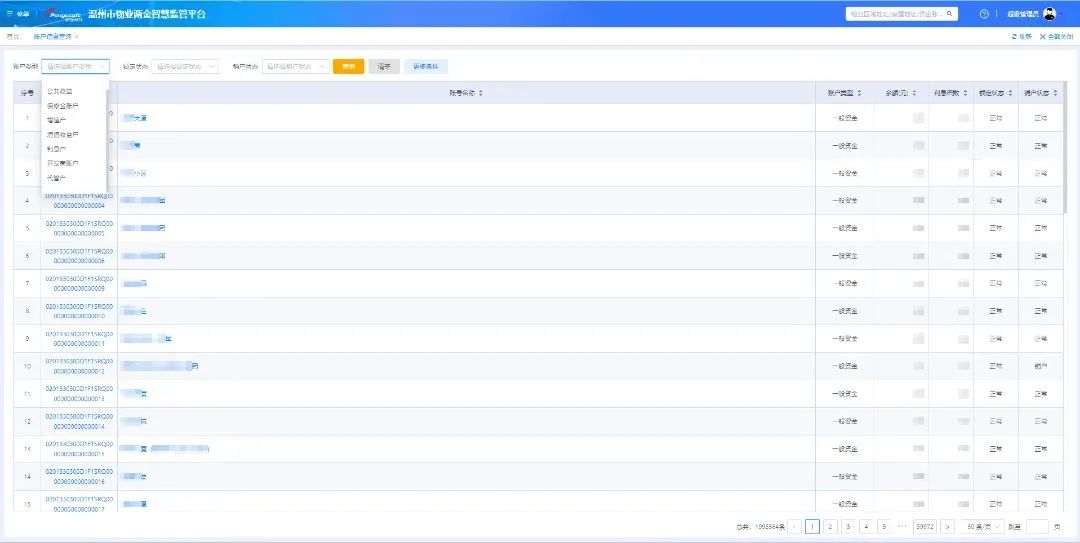The image size is (1080, 543).
Task: Close the account info tab via its X
Action: click(76, 36)
